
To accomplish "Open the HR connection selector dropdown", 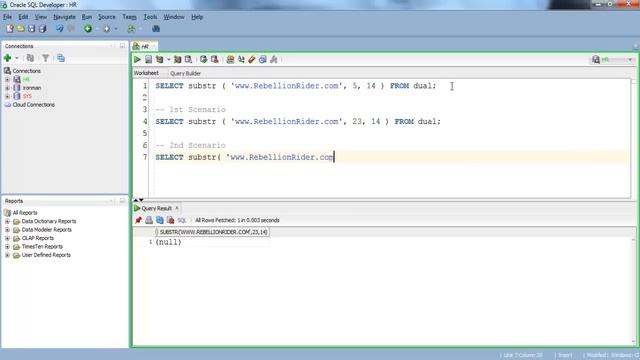I will point(630,60).
